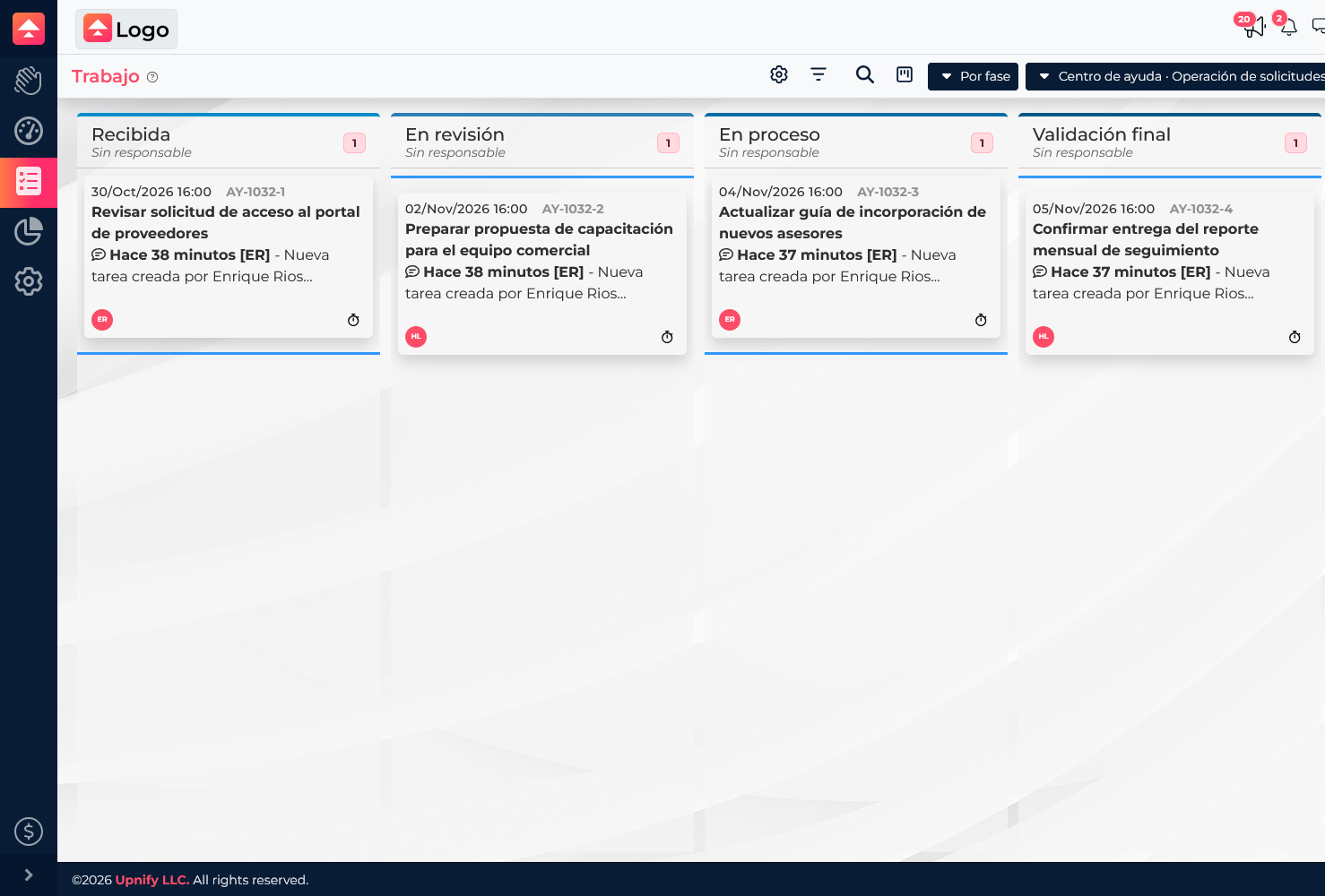Viewport: 1325px width, 896px height.
Task: Click timer icon on card AY-1032-4
Action: point(1295,337)
